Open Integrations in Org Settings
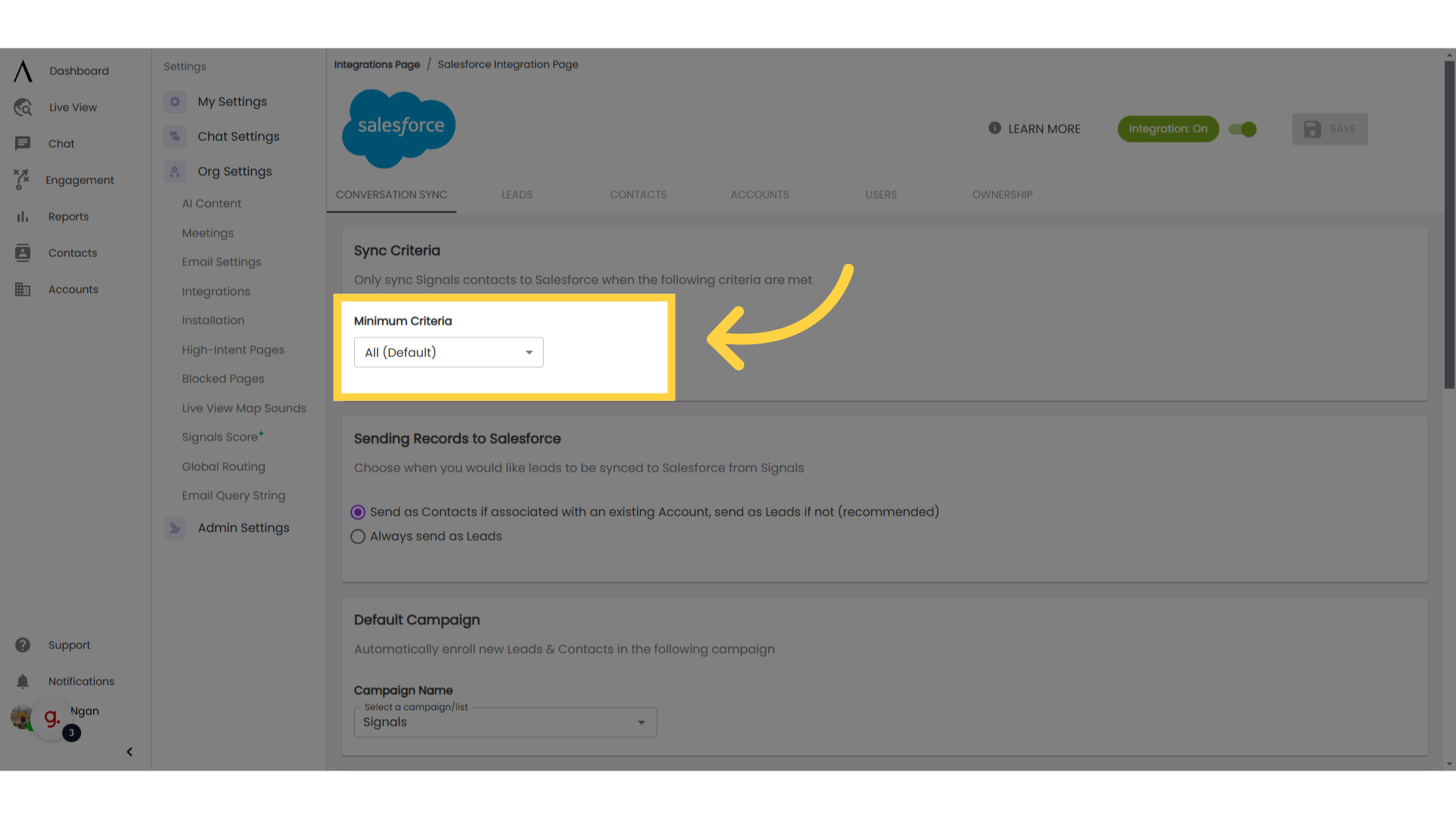This screenshot has width=1456, height=819. pyautogui.click(x=216, y=291)
